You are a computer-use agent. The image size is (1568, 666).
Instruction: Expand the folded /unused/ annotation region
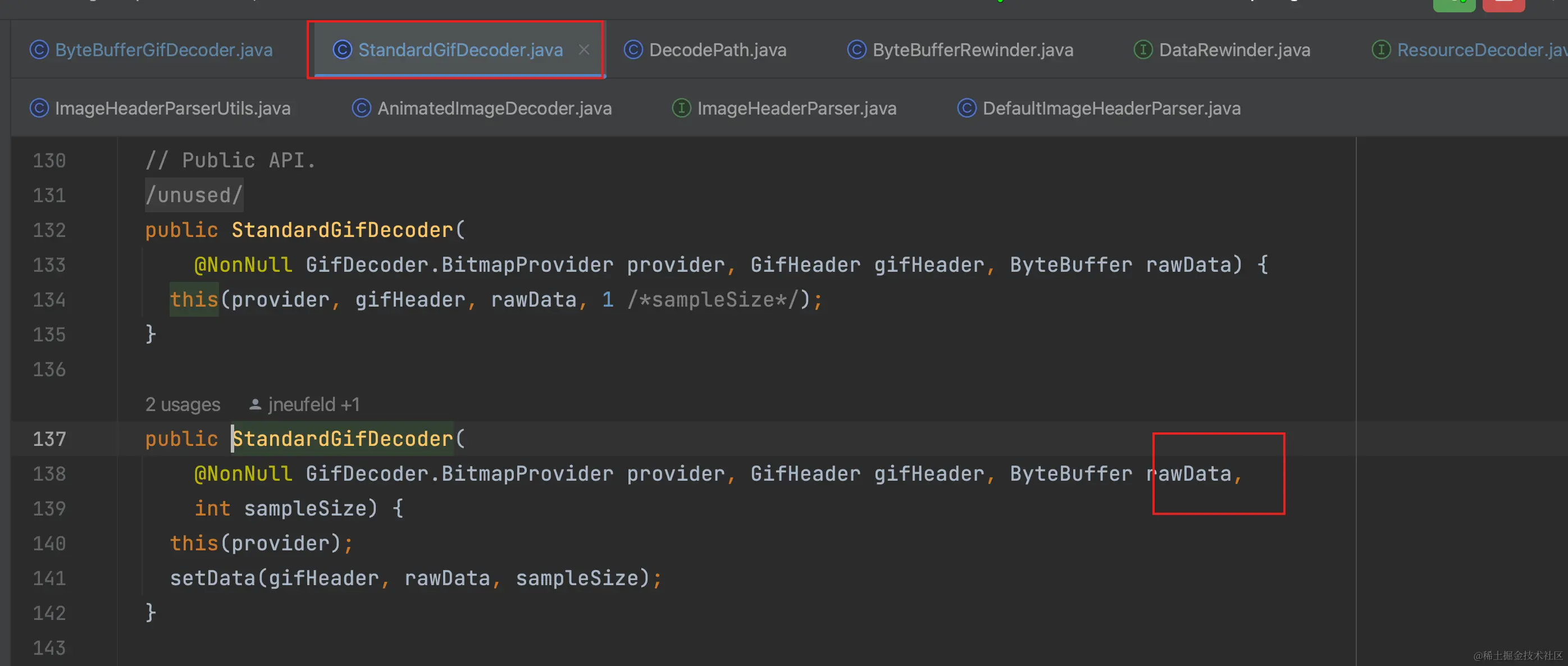(x=194, y=195)
